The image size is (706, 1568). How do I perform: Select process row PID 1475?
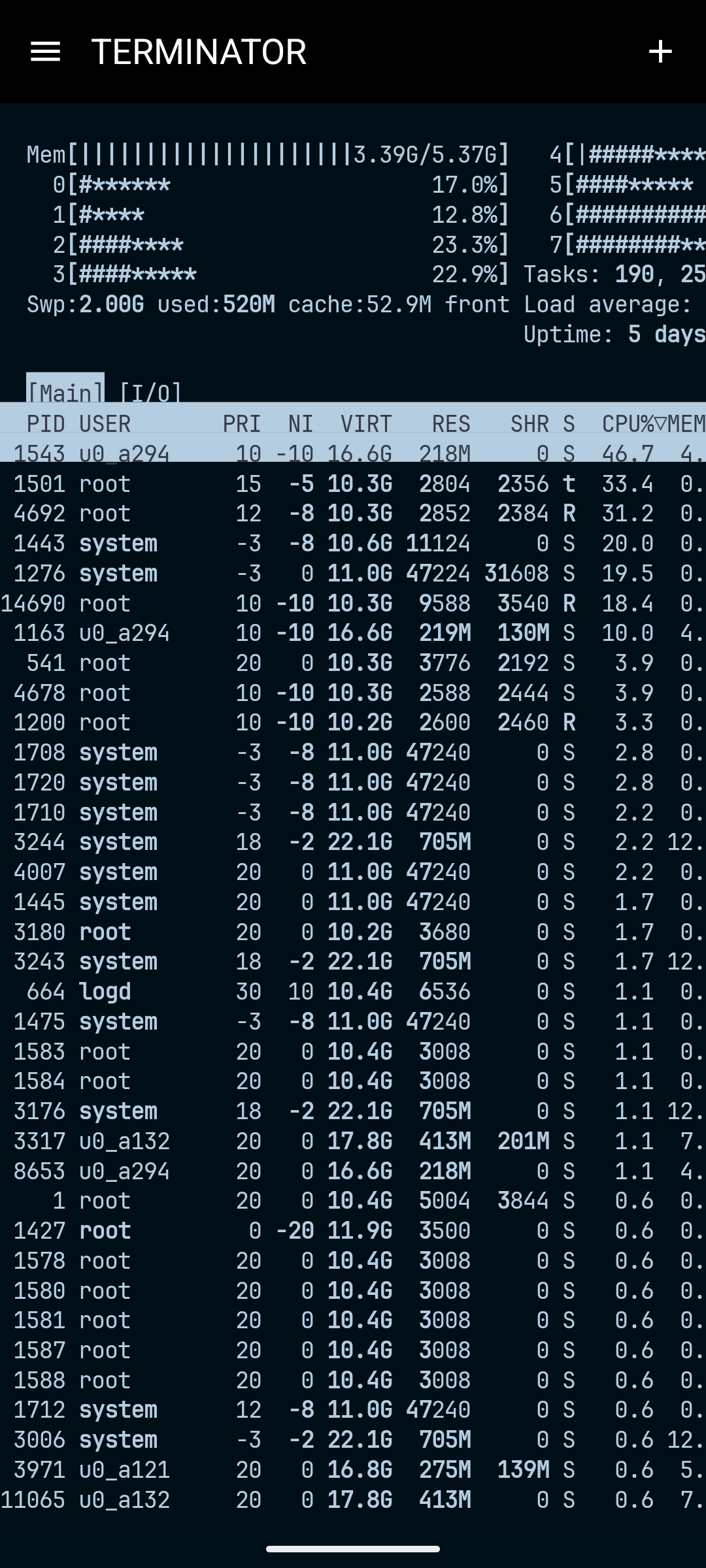[x=353, y=1022]
